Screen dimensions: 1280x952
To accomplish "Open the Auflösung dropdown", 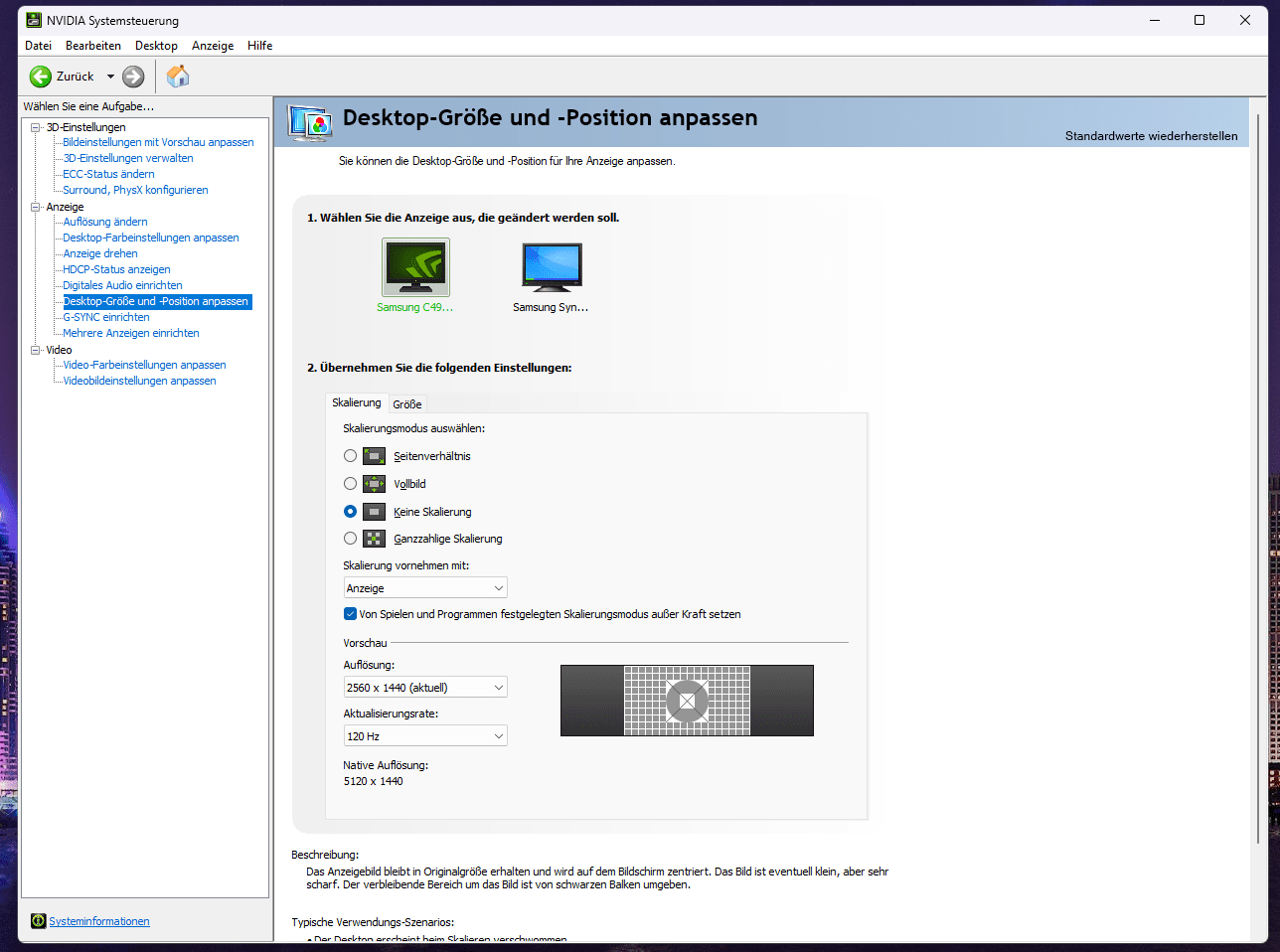I will (x=425, y=688).
